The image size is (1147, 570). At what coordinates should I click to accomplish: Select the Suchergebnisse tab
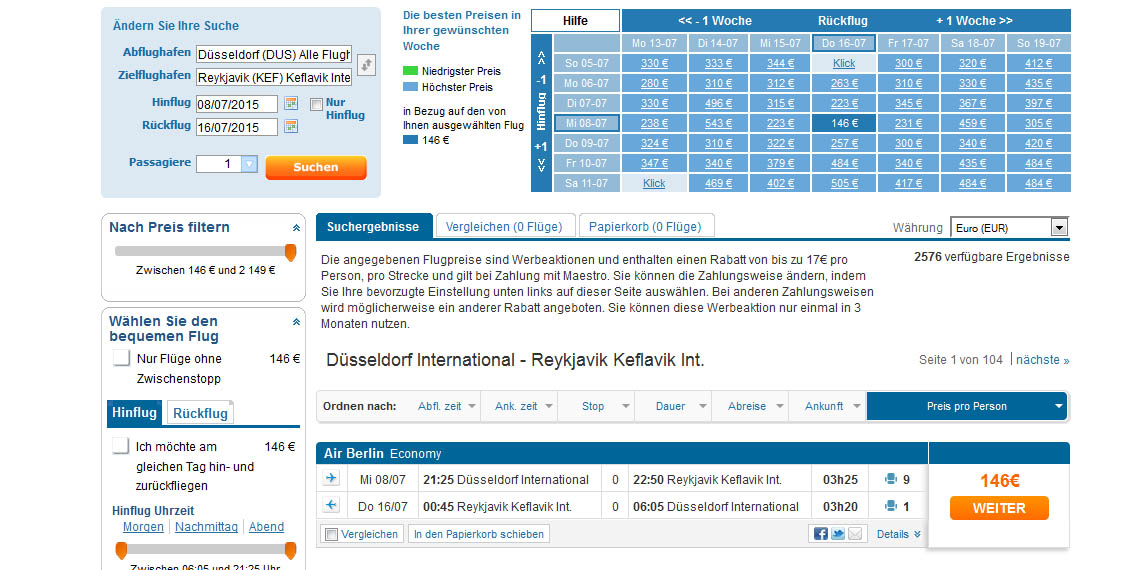[373, 227]
